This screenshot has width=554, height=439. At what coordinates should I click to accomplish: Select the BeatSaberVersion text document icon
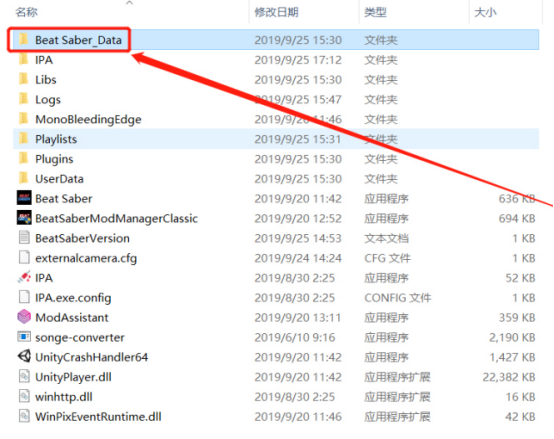[x=24, y=238]
